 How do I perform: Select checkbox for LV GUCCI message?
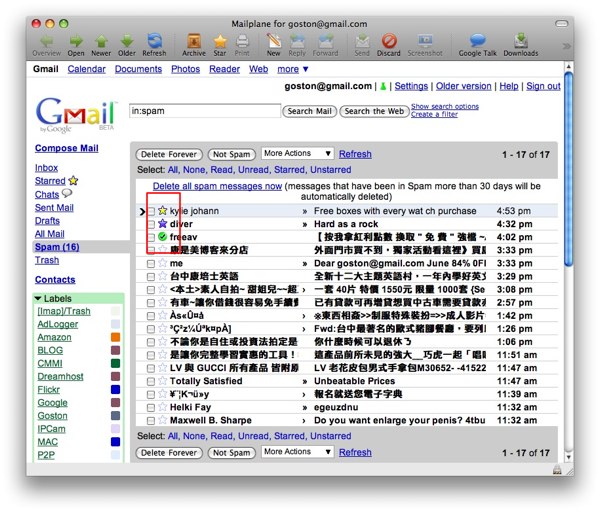(x=151, y=369)
